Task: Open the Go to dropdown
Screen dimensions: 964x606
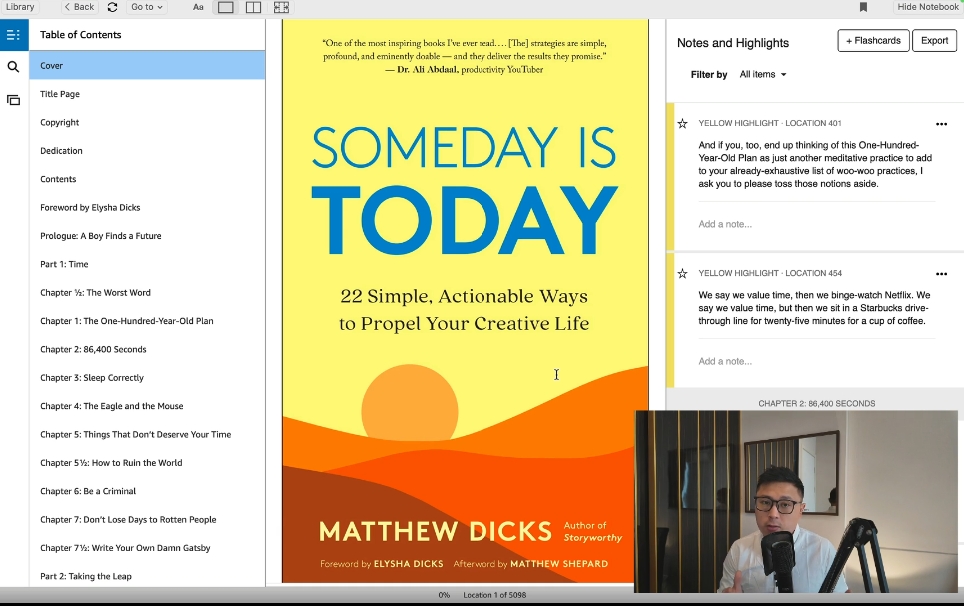Action: (x=146, y=7)
